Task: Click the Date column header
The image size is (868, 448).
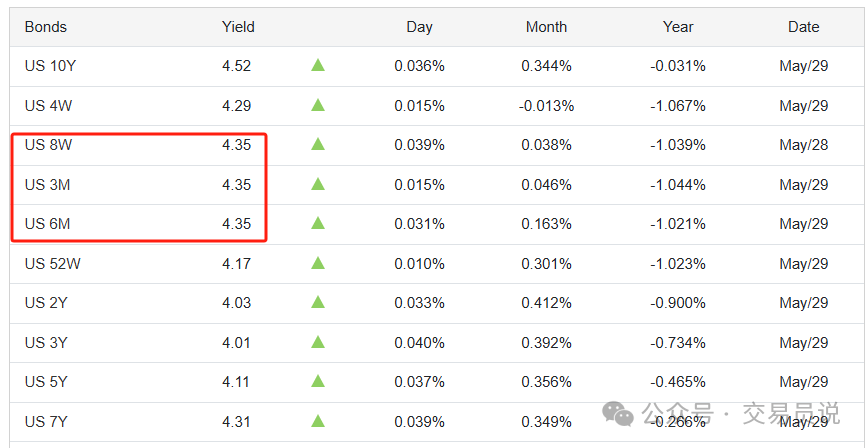Action: 803,27
